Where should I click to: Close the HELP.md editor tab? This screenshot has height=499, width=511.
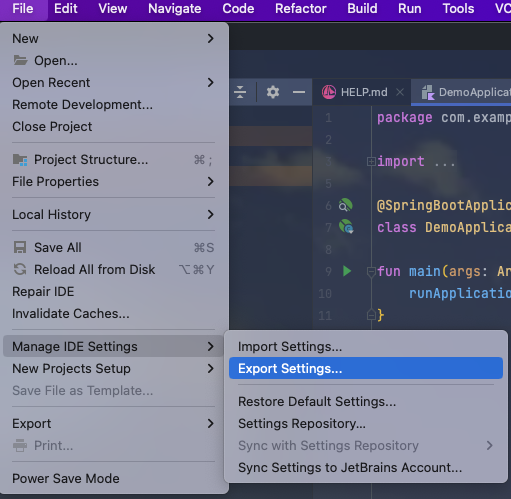coord(400,92)
